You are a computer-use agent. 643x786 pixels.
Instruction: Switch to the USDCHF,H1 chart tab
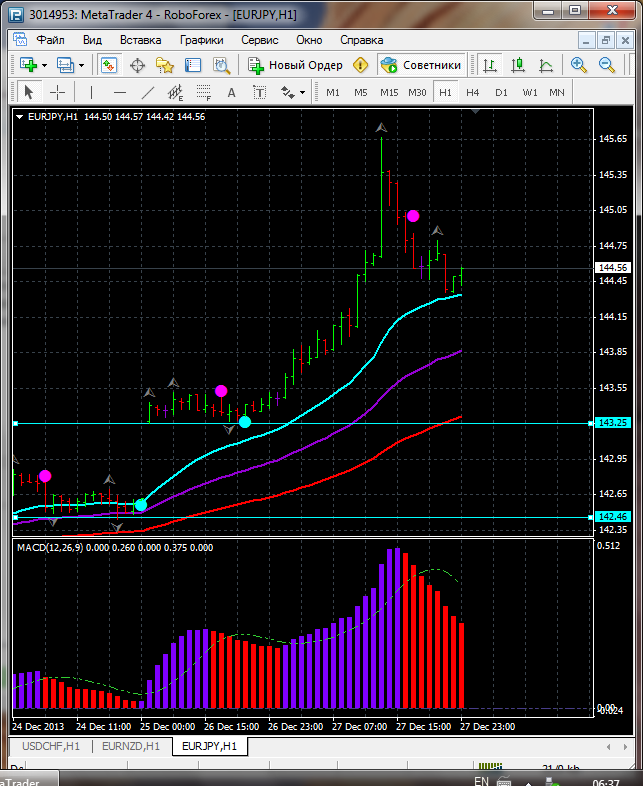[50, 746]
